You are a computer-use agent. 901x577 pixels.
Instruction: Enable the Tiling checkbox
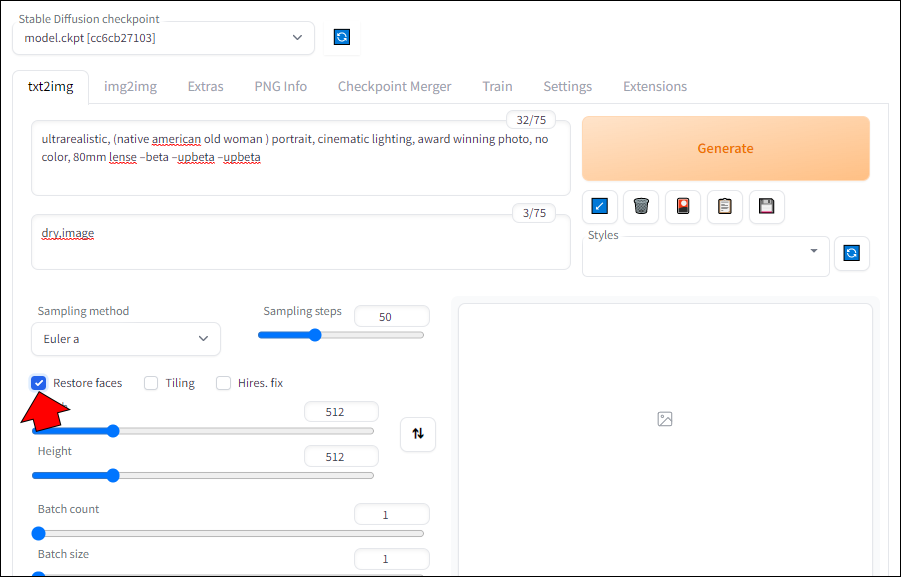click(x=151, y=383)
